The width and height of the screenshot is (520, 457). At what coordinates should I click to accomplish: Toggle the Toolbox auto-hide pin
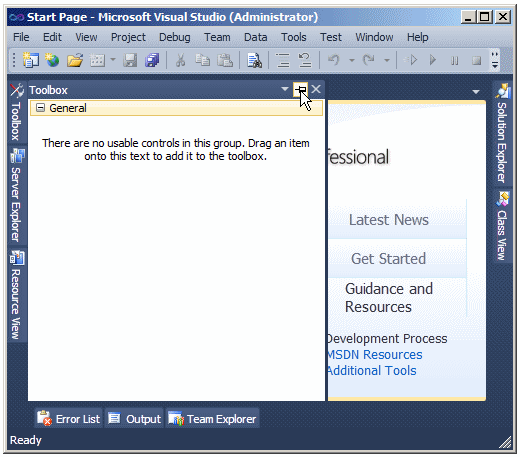[x=300, y=89]
